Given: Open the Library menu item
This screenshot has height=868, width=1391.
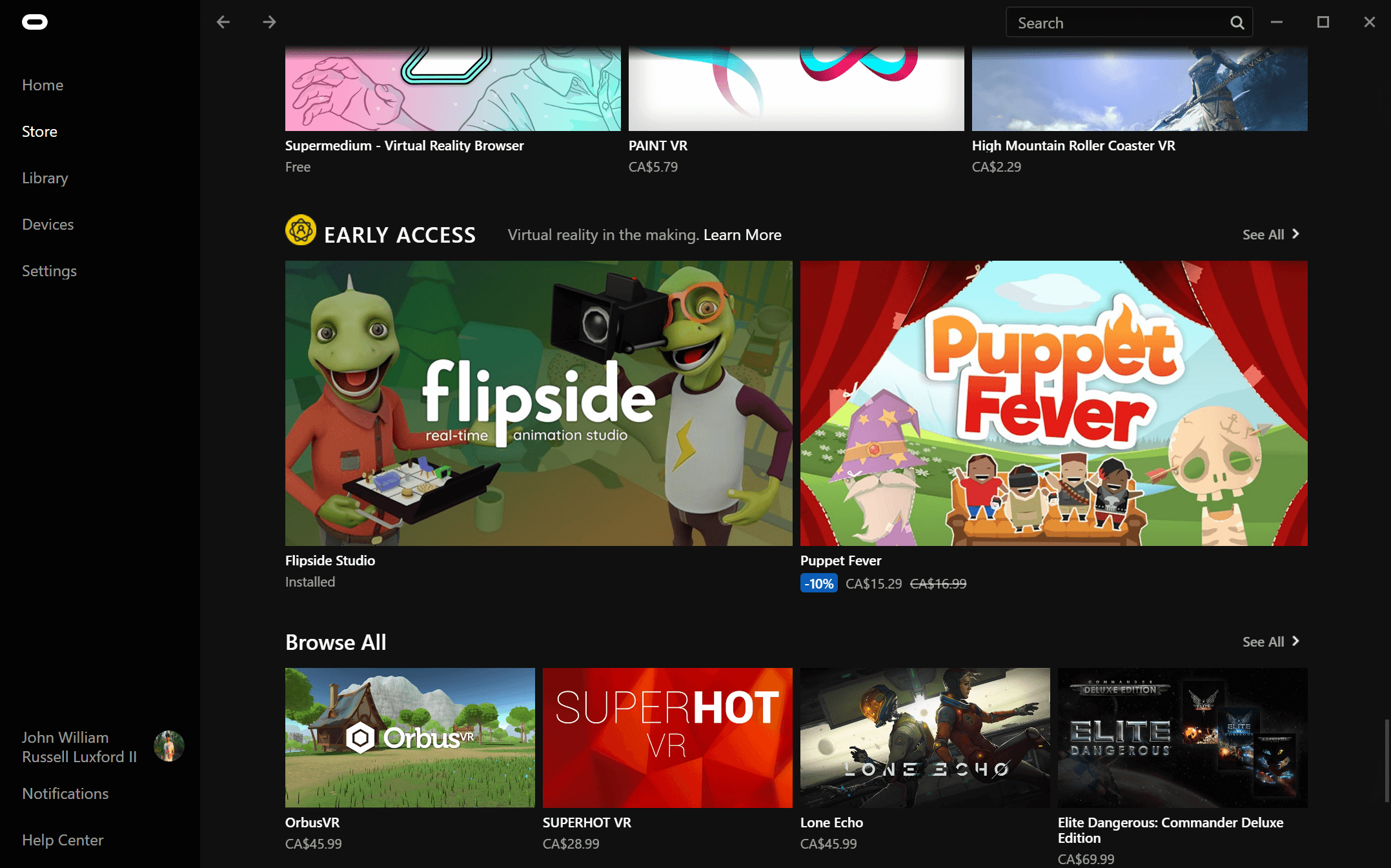Looking at the screenshot, I should tap(45, 178).
